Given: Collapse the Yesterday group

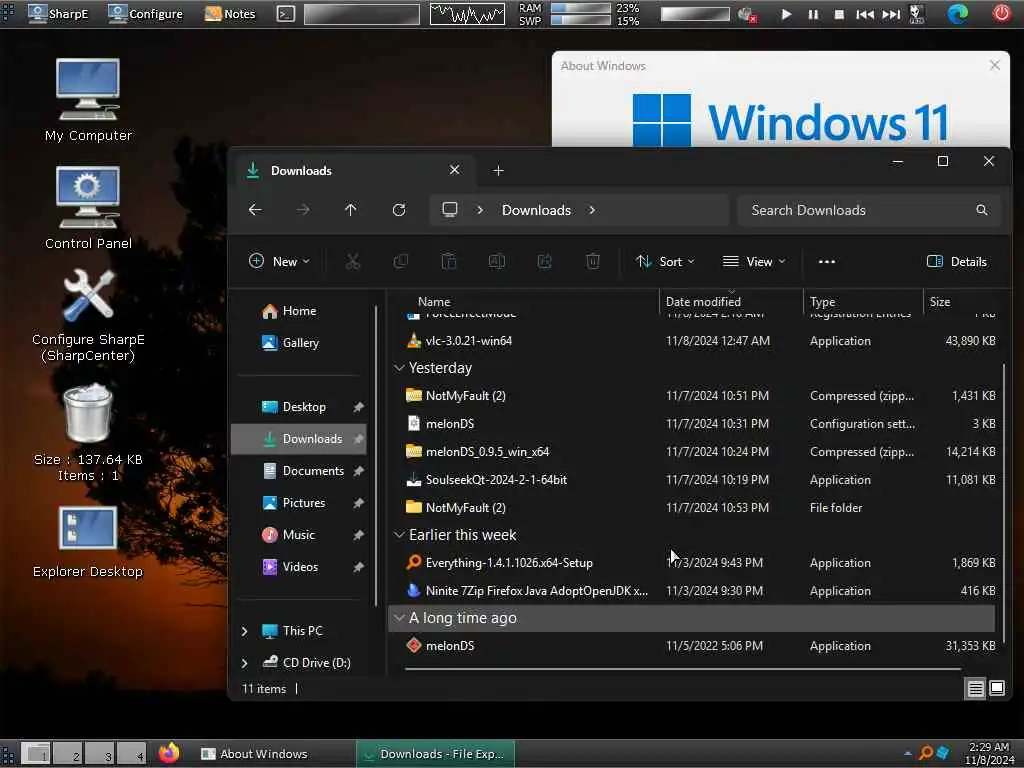Looking at the screenshot, I should pyautogui.click(x=399, y=368).
